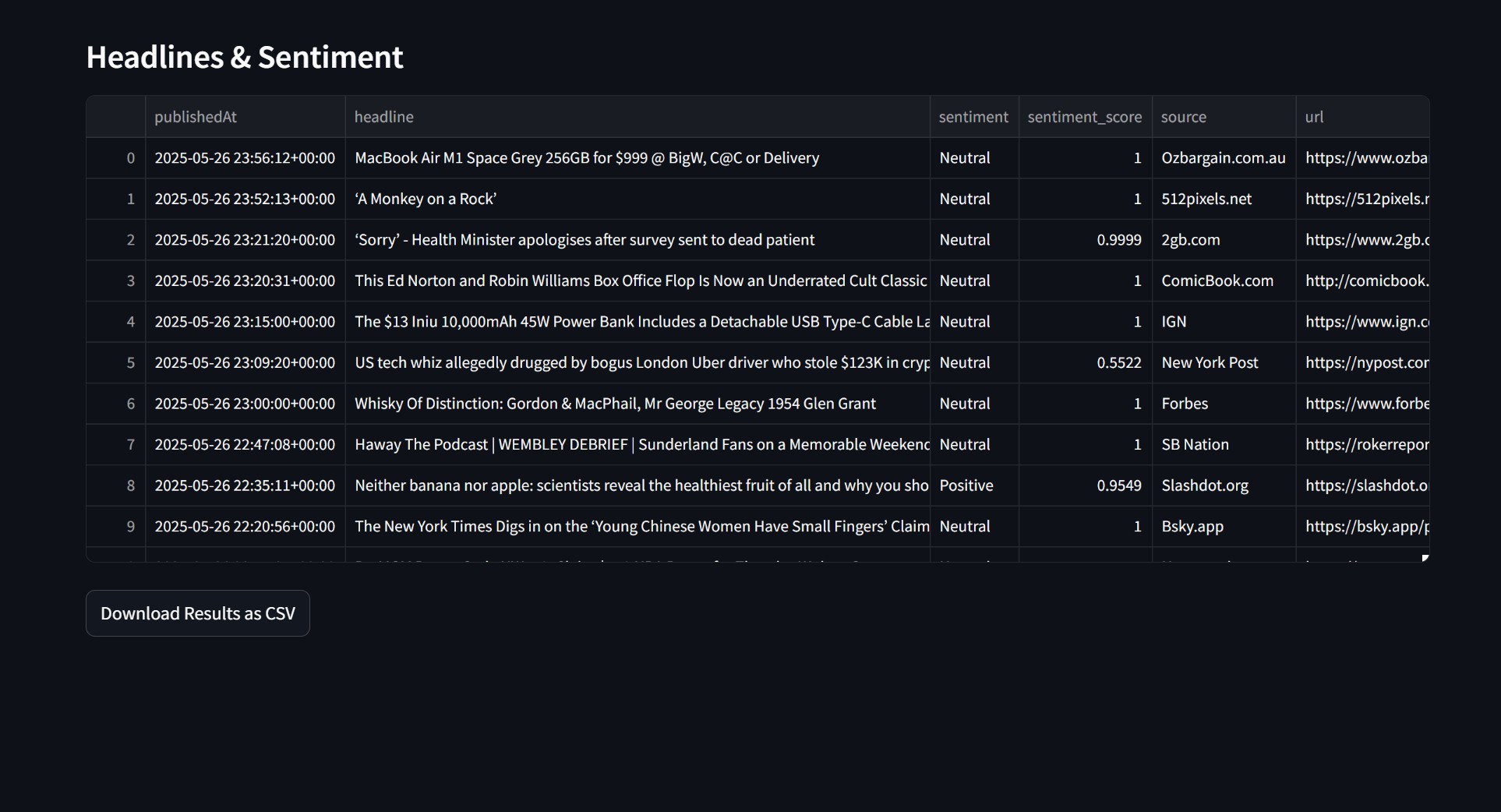Click the slashdot url cell

[1363, 485]
